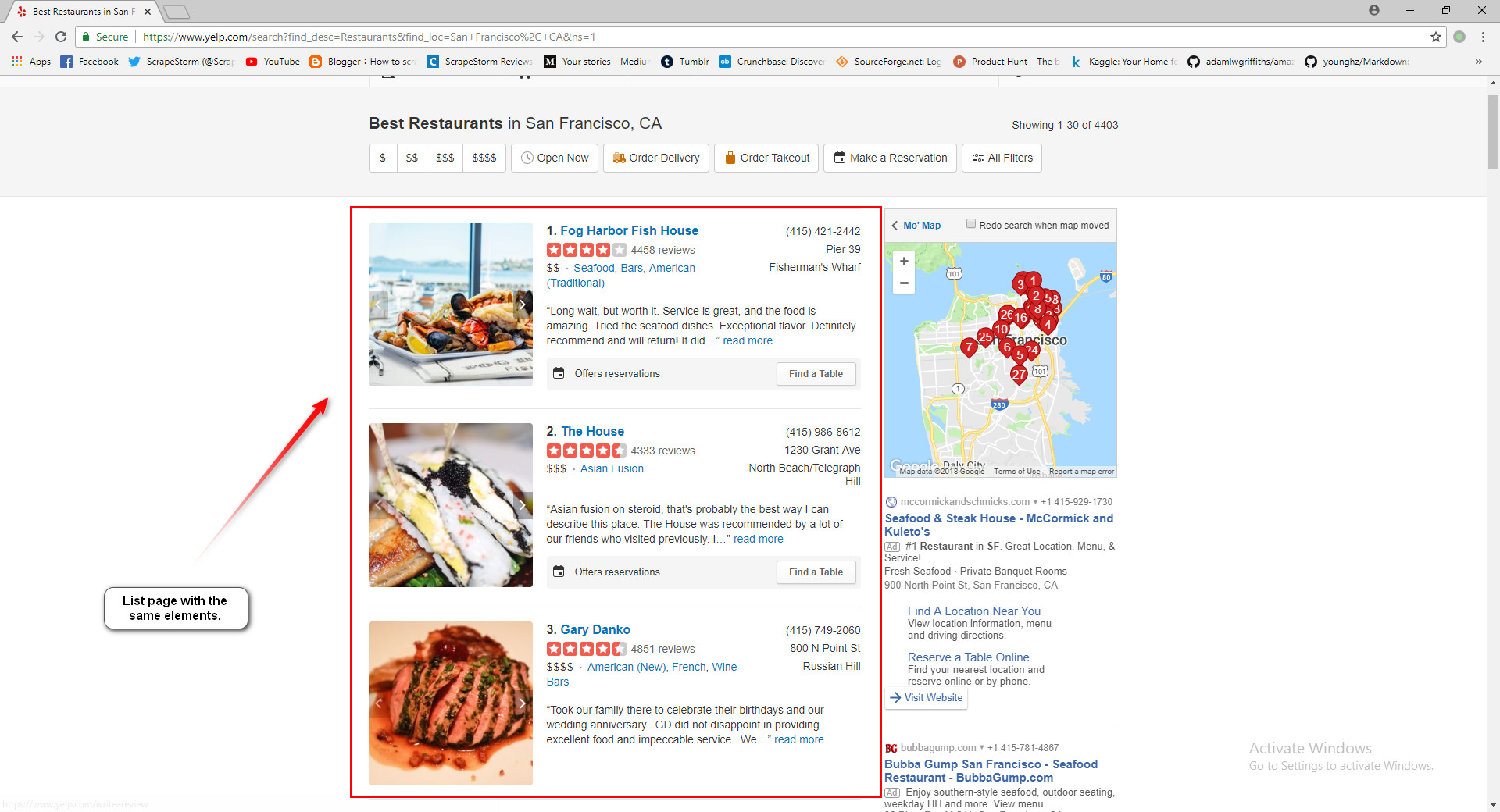The image size is (1500, 812).
Task: Open All Filters options
Action: (x=1002, y=158)
